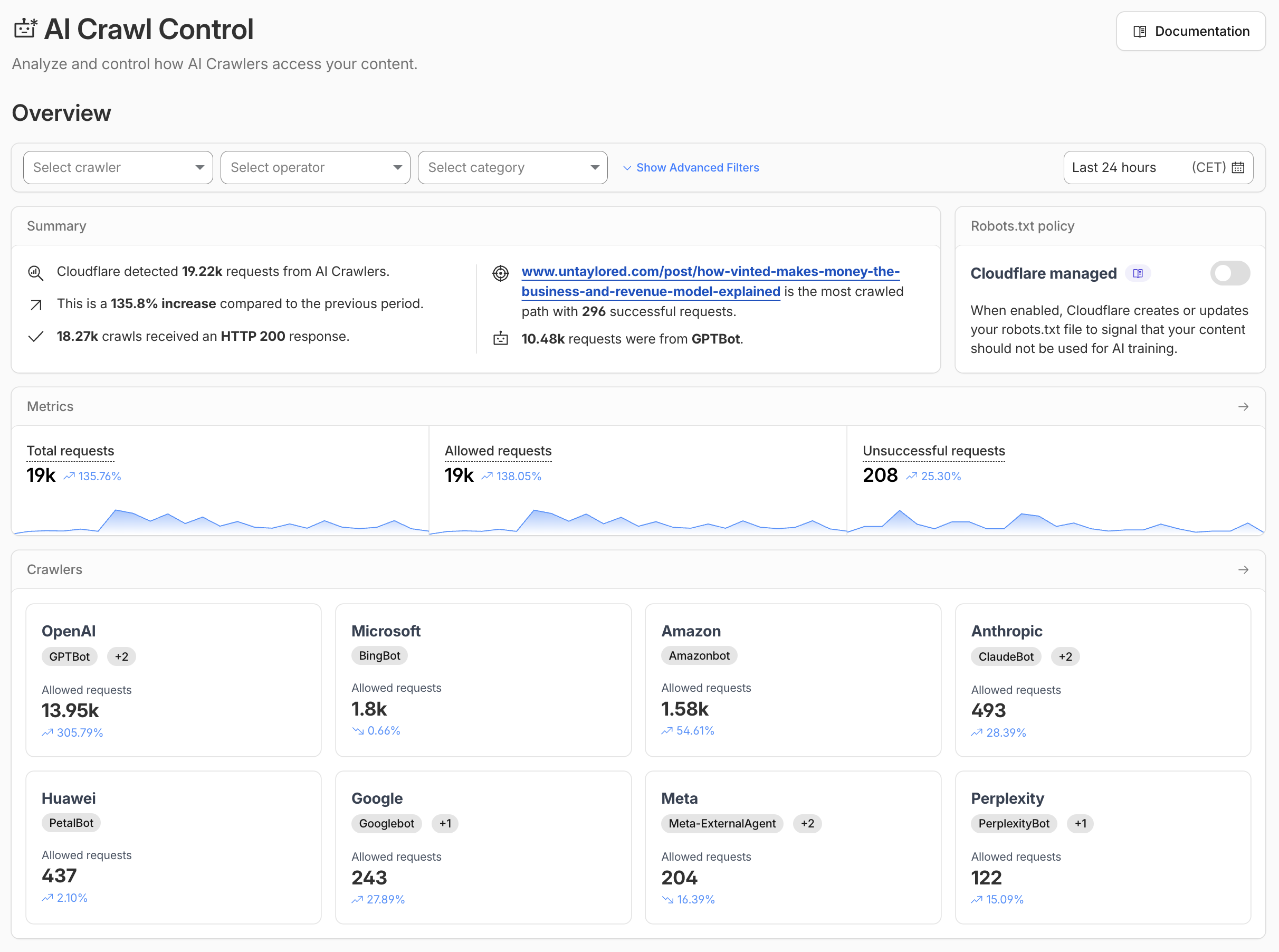Click the book icon beside Cloudflare managed
Image resolution: width=1279 pixels, height=952 pixels.
[1138, 273]
